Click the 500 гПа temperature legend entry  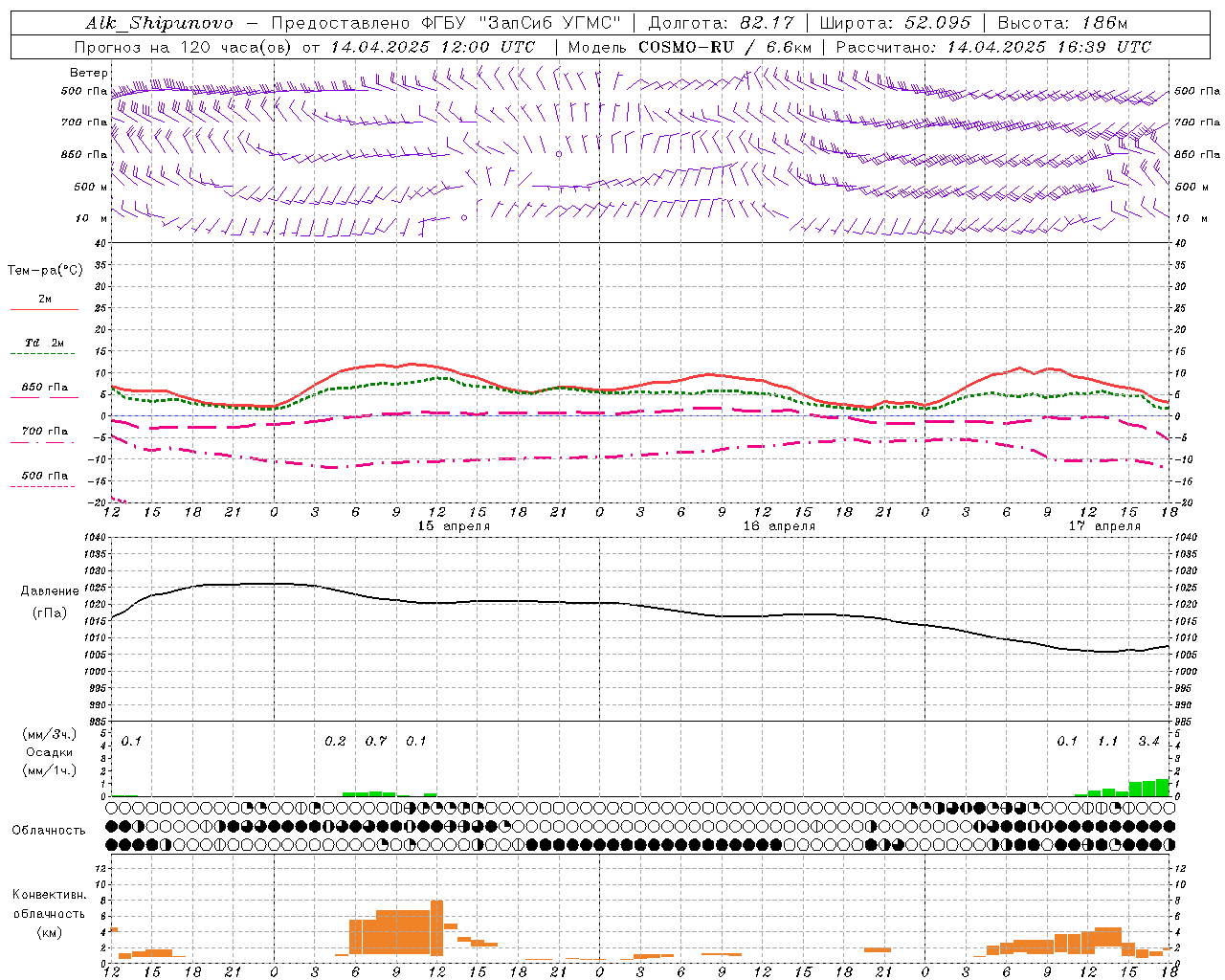[45, 476]
